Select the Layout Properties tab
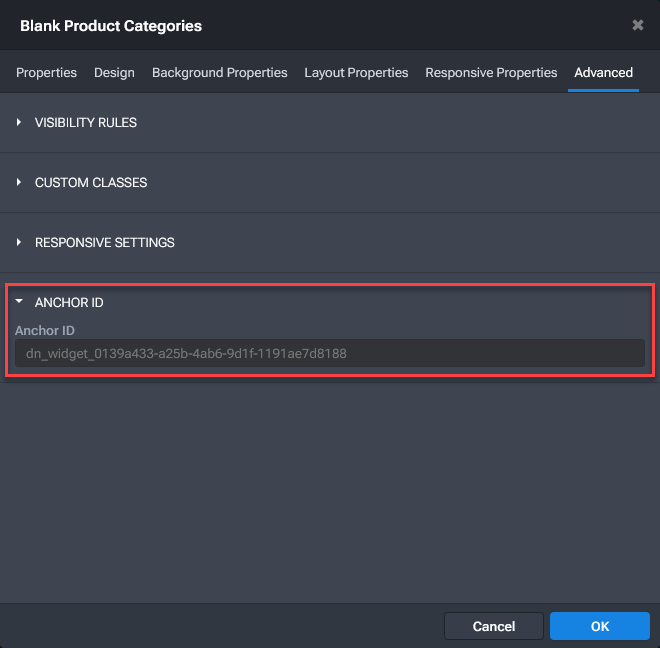 click(x=356, y=73)
